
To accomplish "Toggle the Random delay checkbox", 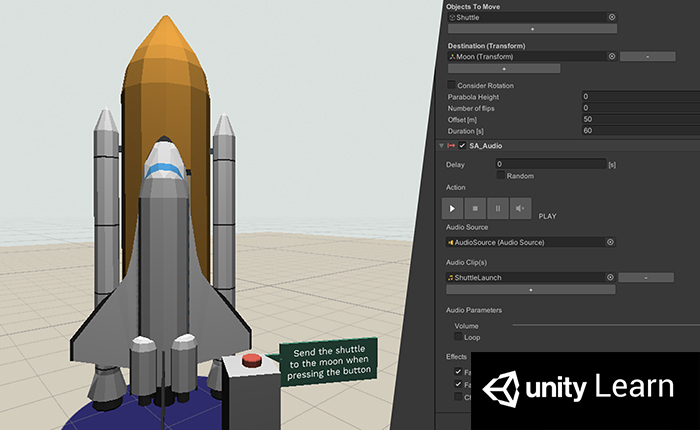I will click(501, 176).
